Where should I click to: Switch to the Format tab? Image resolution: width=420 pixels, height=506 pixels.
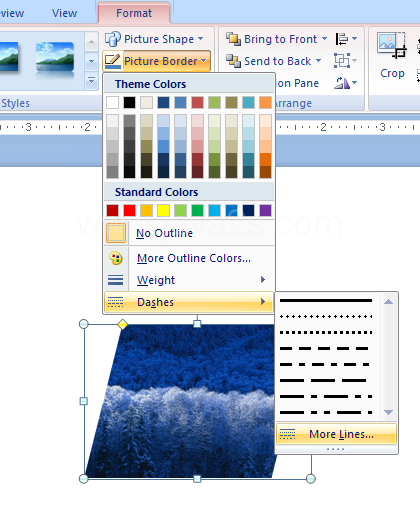134,13
